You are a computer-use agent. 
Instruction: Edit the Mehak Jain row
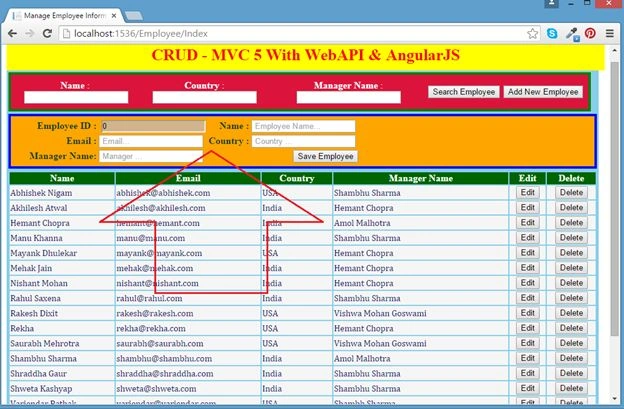pyautogui.click(x=528, y=268)
